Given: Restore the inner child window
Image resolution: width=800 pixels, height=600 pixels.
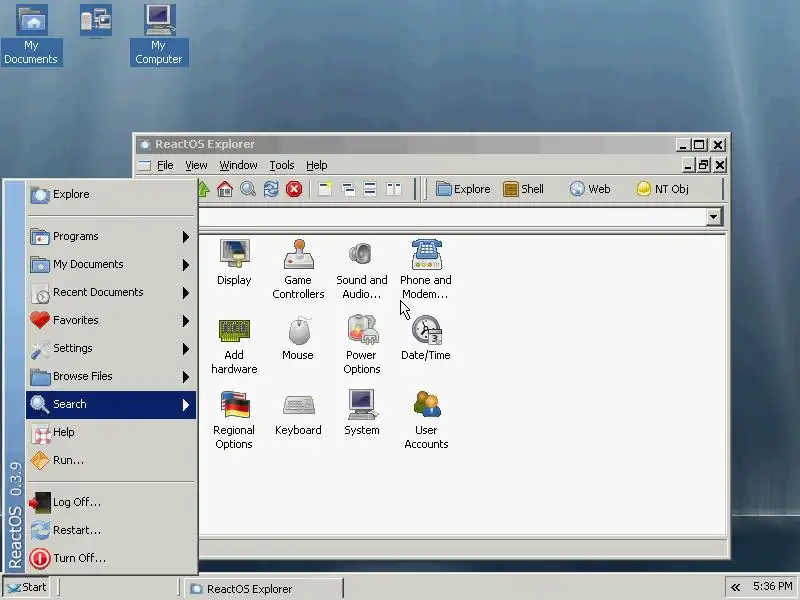Looking at the screenshot, I should coord(704,165).
